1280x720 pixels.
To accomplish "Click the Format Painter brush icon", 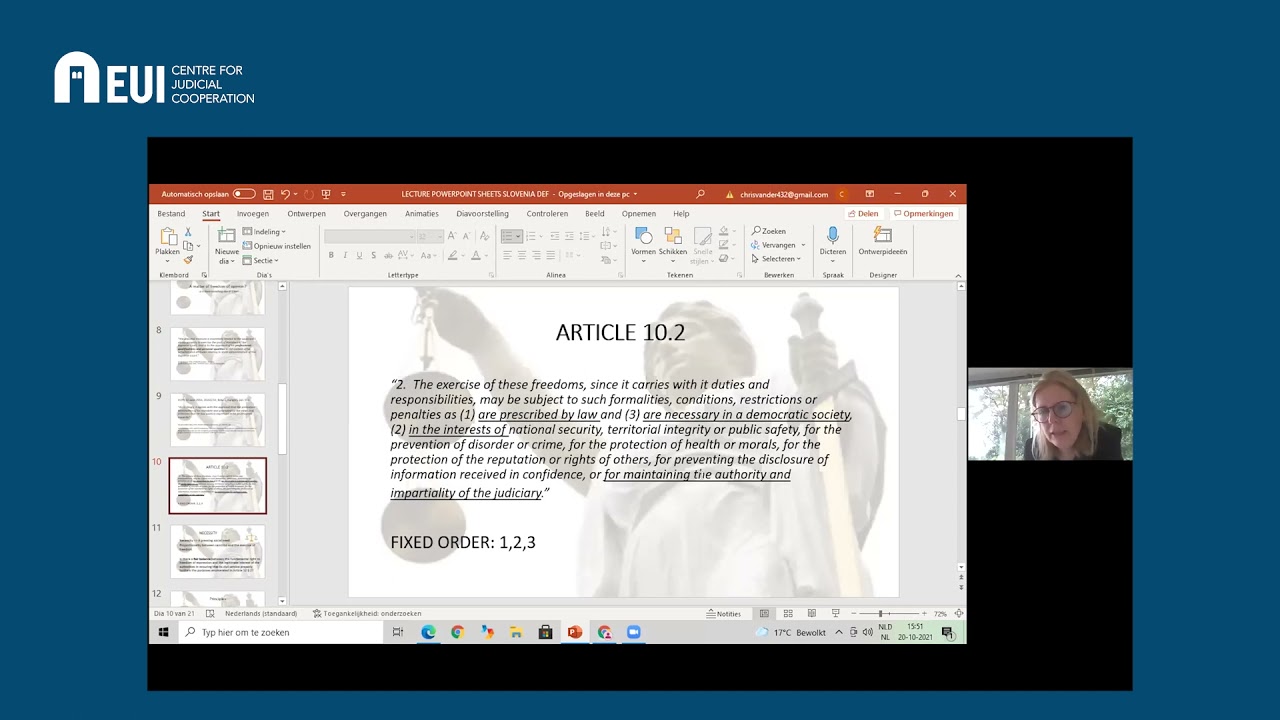I will tap(187, 259).
